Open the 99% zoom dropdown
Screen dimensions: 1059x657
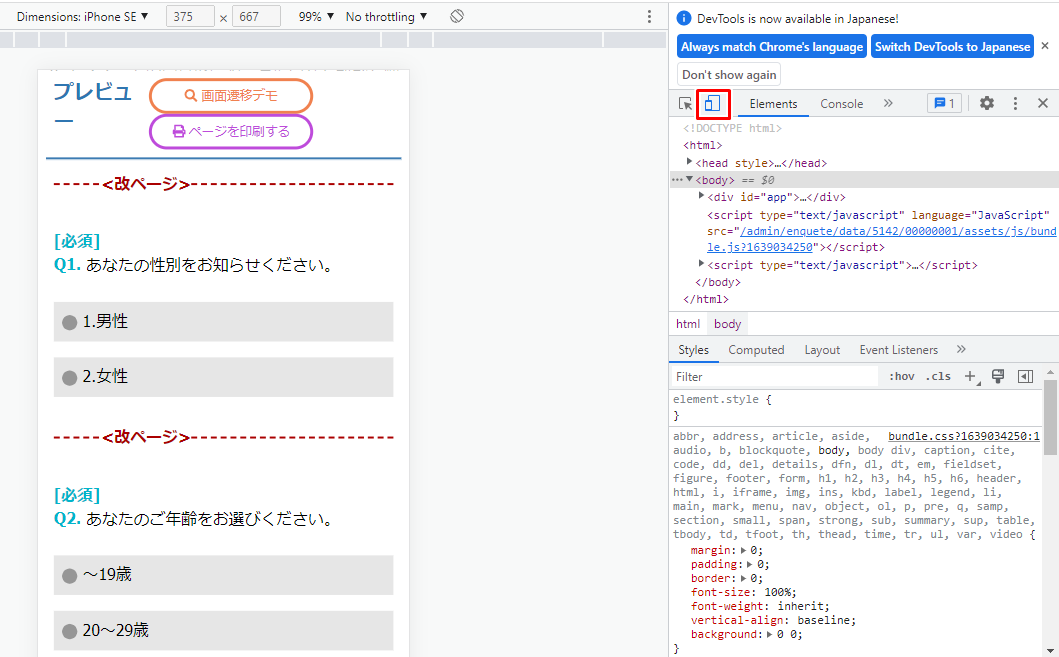316,17
